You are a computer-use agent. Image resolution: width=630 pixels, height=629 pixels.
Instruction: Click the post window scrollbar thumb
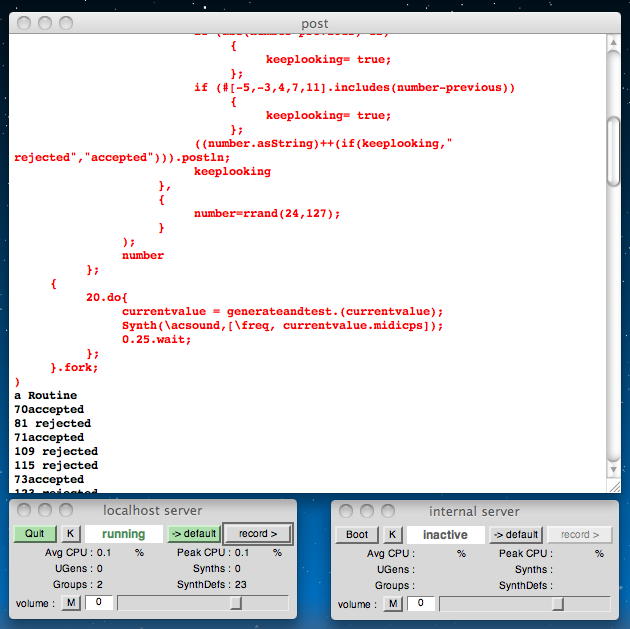[x=613, y=152]
